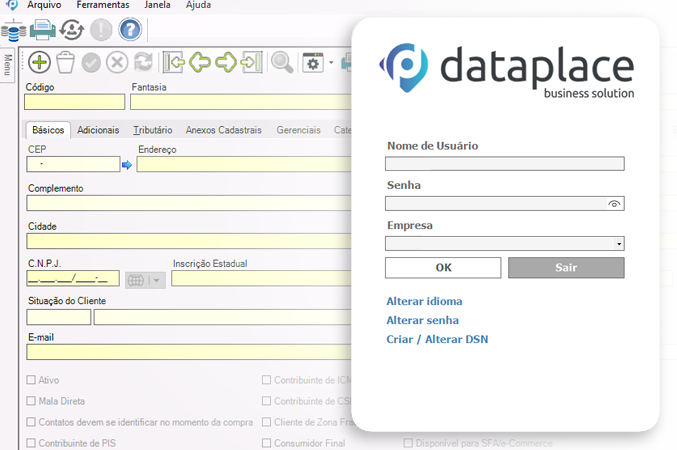Click the E-mail input field
The width and height of the screenshot is (677, 450).
point(189,352)
